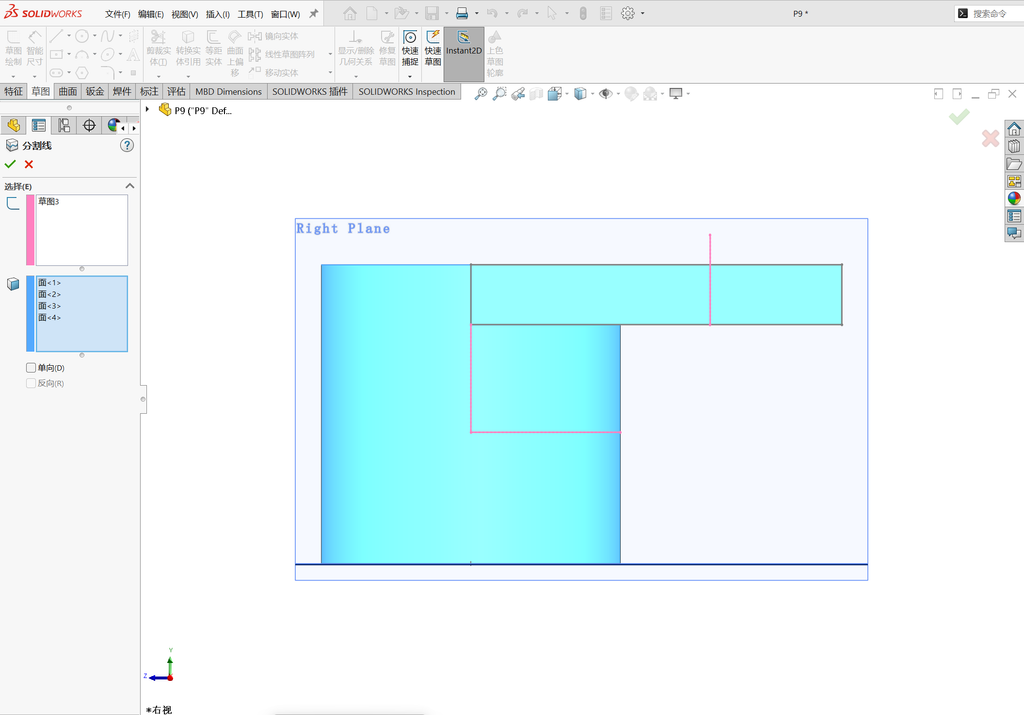
Task: Open the FeatureManager design tree tab
Action: (13, 125)
